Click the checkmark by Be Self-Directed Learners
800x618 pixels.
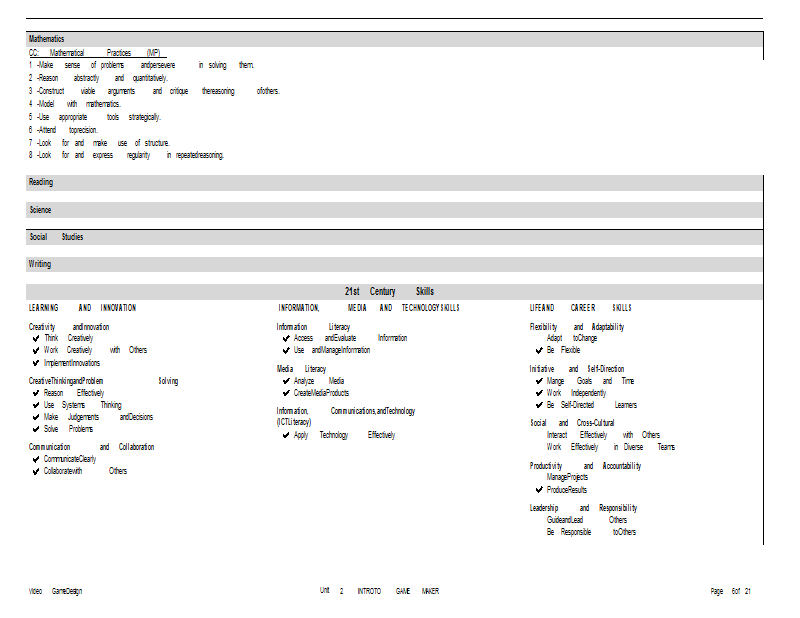click(x=539, y=405)
